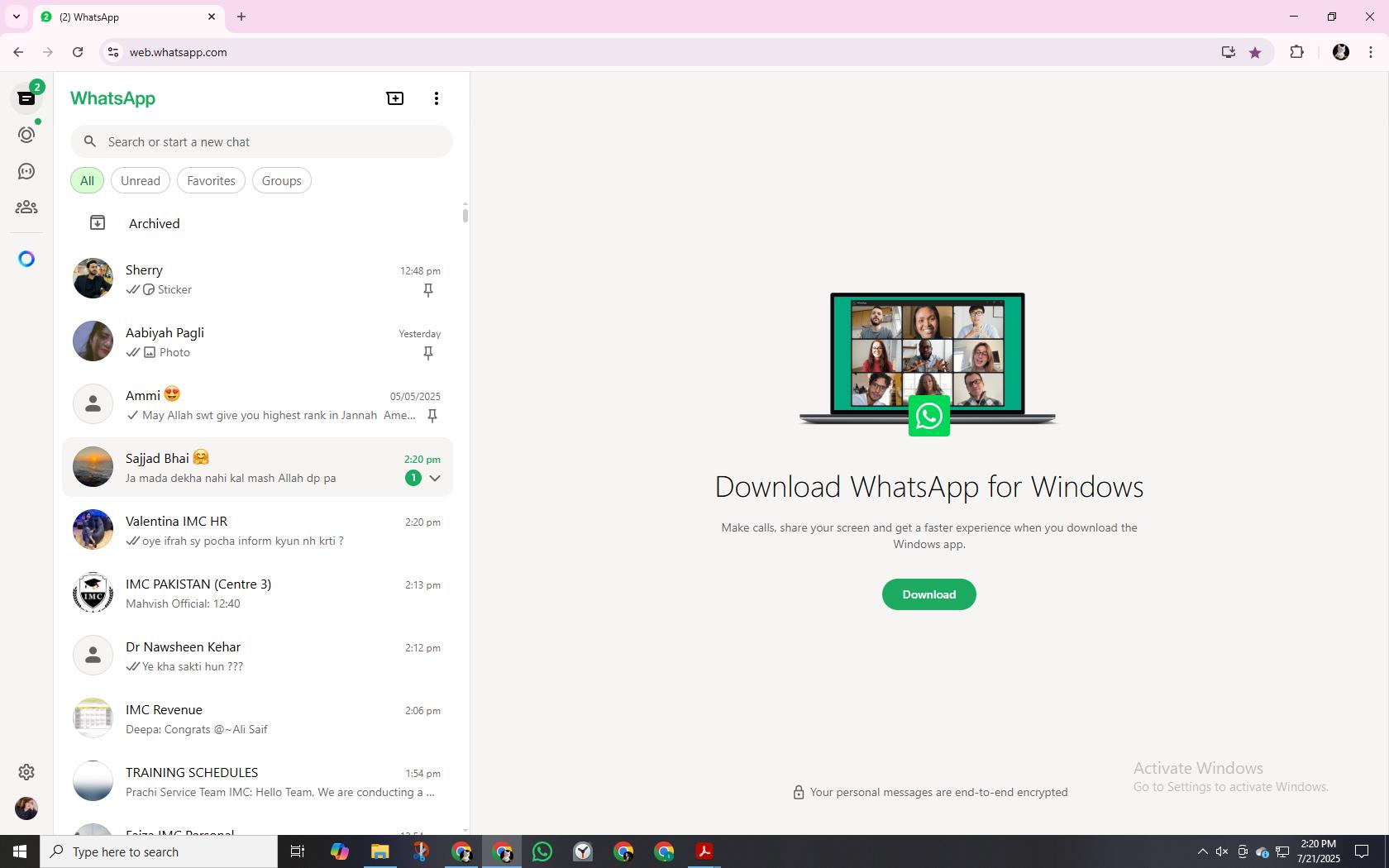Close the WhatsApp browser tab

click(212, 17)
